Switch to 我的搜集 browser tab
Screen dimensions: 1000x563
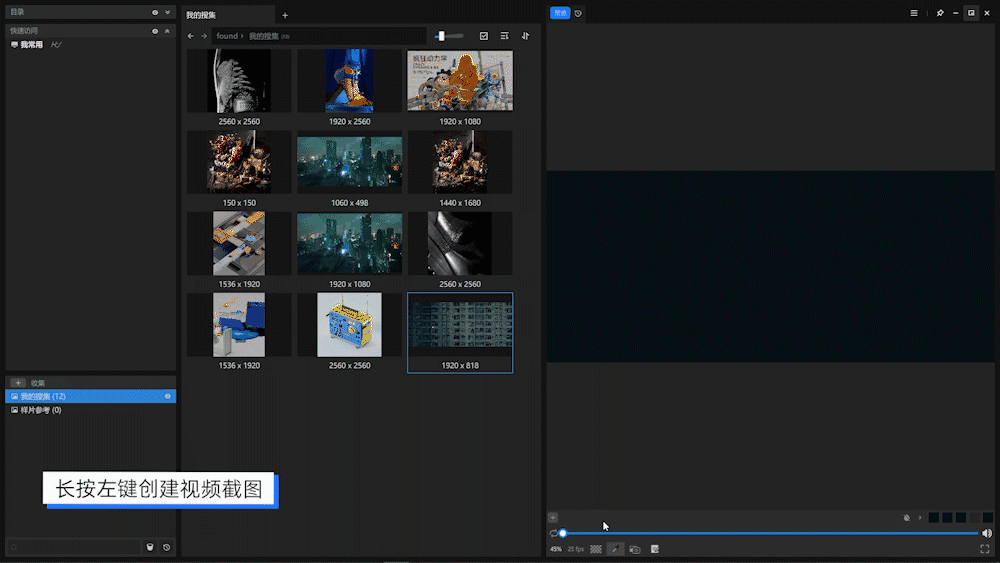(x=228, y=15)
